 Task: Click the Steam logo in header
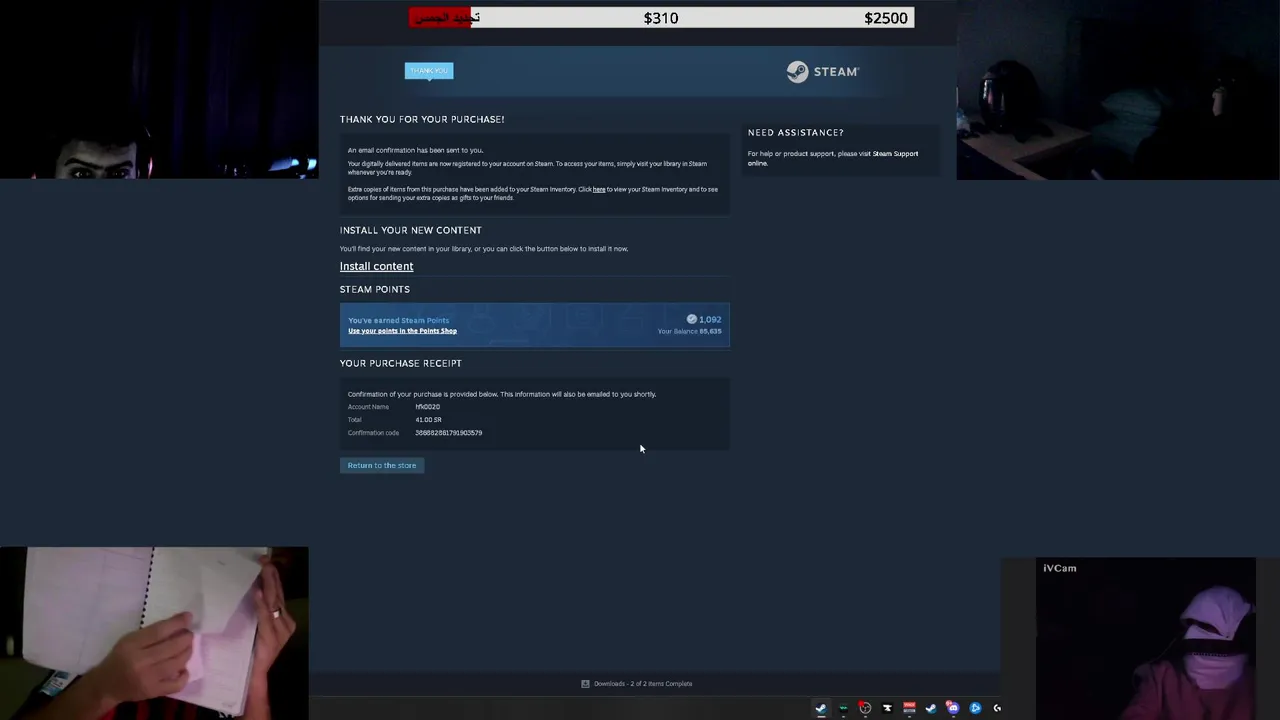(822, 72)
